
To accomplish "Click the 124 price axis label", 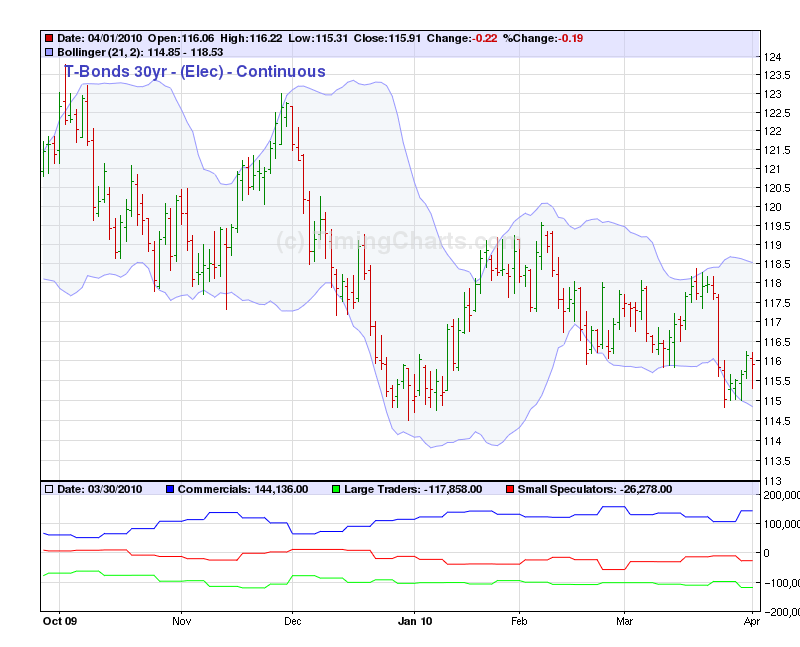I will [x=772, y=56].
